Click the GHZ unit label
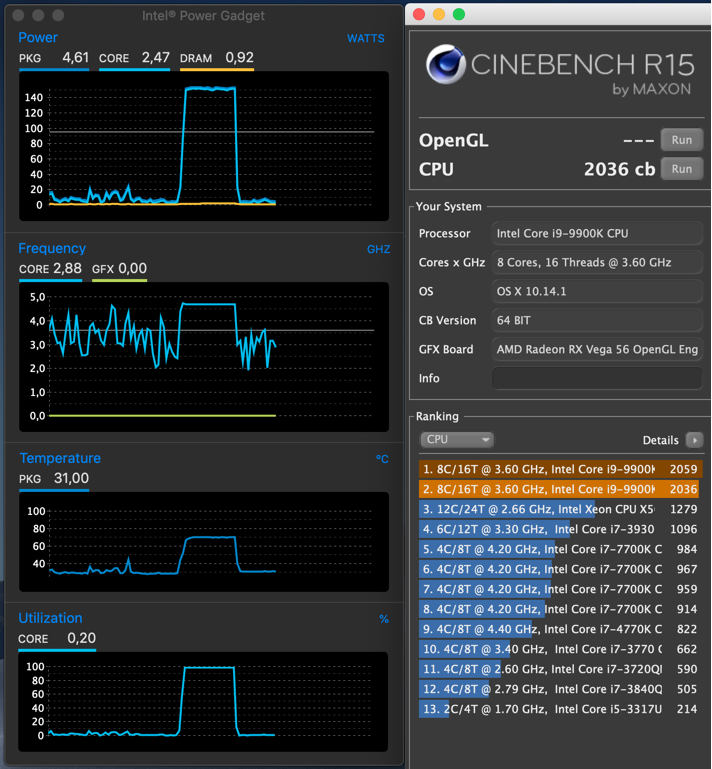 (379, 249)
